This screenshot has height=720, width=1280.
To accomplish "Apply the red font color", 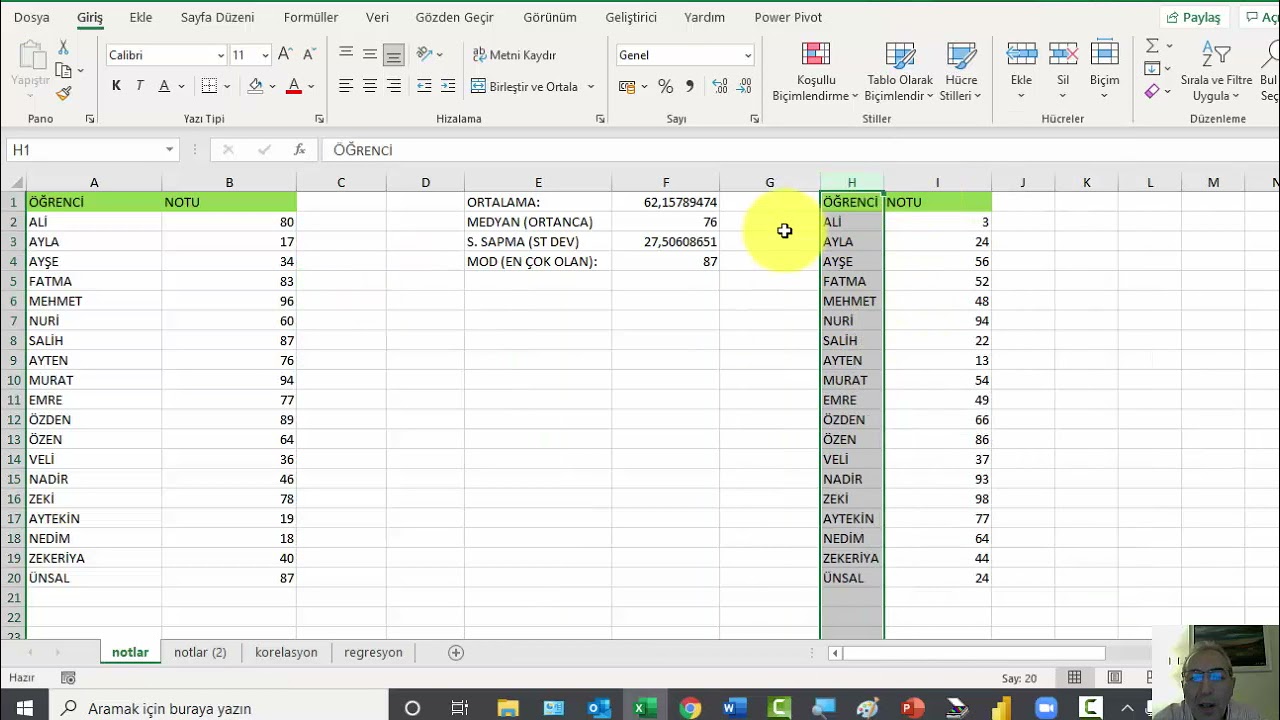I will tap(293, 86).
